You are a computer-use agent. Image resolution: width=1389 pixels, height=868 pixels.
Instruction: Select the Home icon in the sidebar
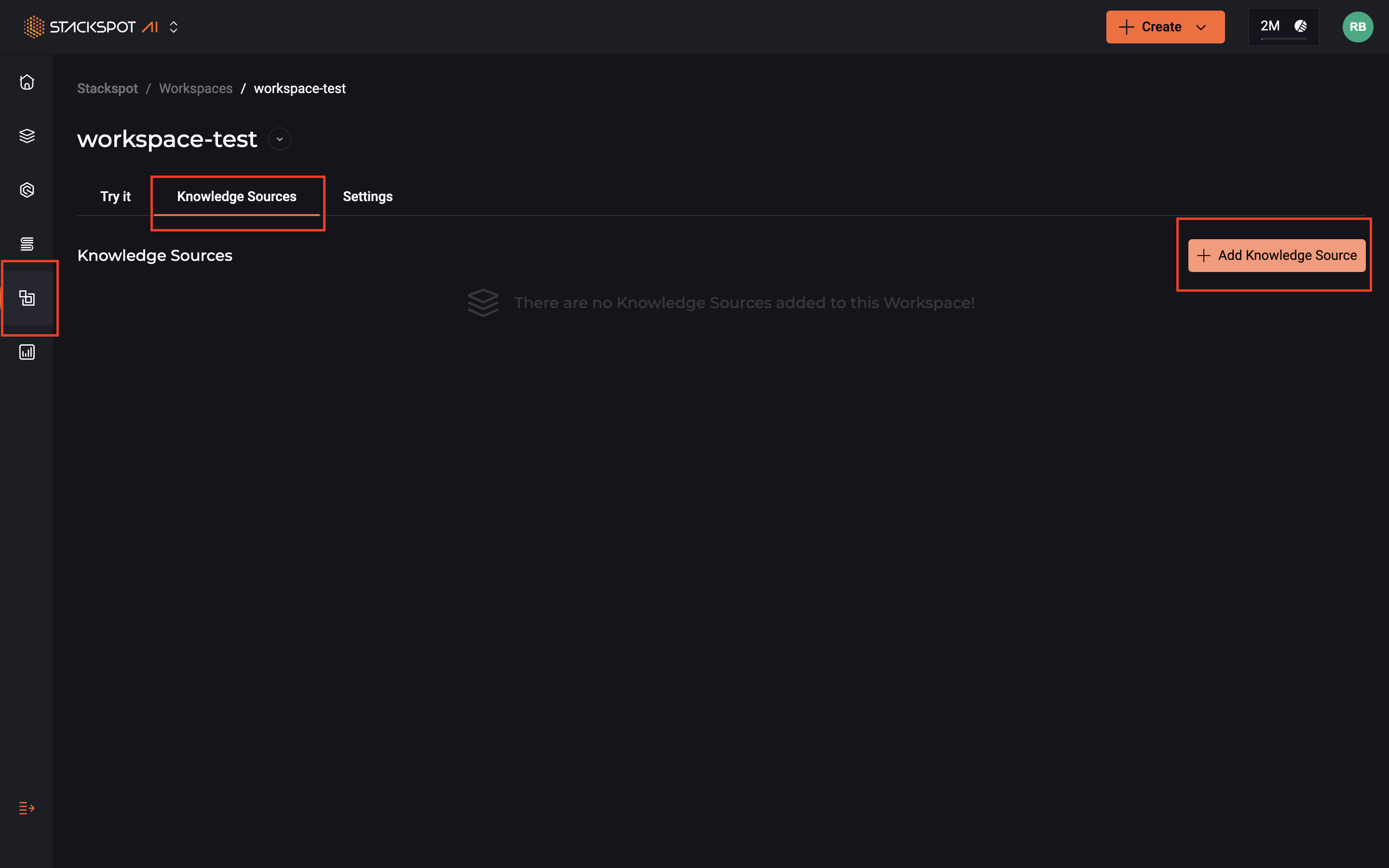[27, 82]
